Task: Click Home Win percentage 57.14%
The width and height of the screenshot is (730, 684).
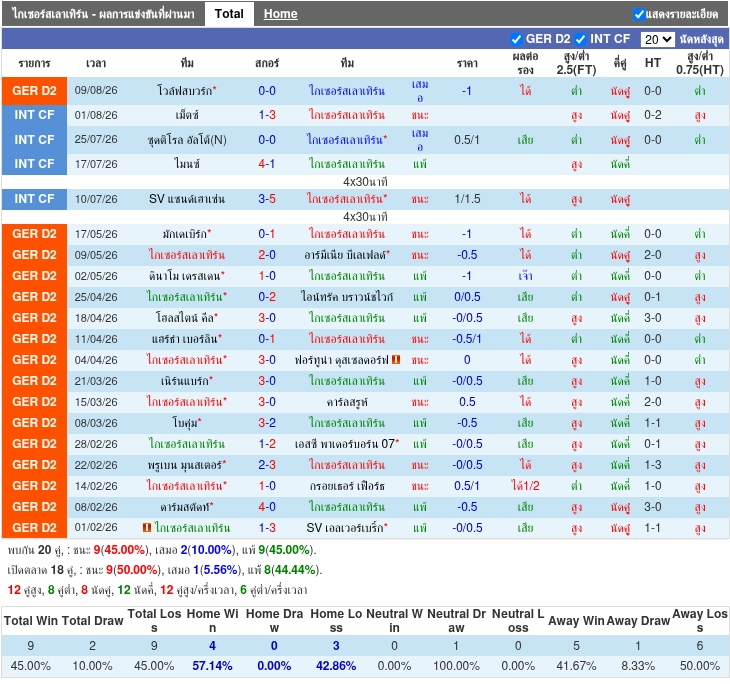Action: pyautogui.click(x=212, y=666)
